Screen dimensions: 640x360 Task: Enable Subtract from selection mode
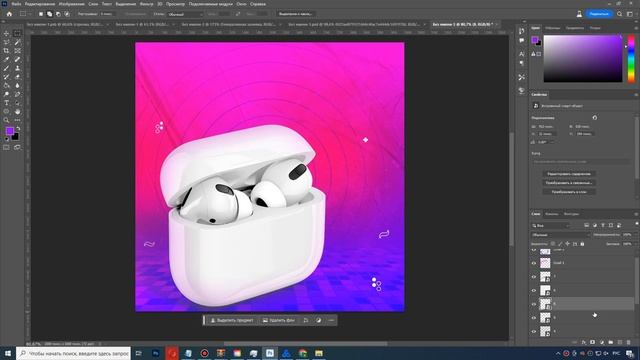point(58,14)
